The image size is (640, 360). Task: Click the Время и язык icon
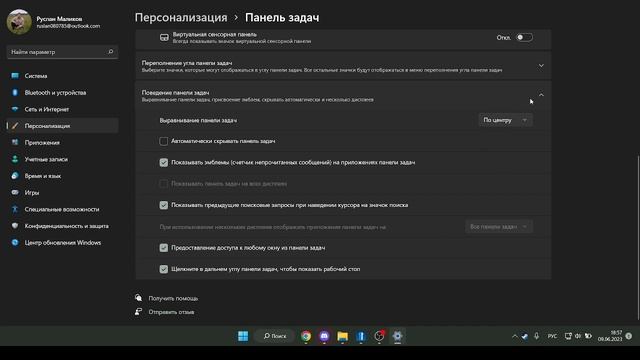15,176
